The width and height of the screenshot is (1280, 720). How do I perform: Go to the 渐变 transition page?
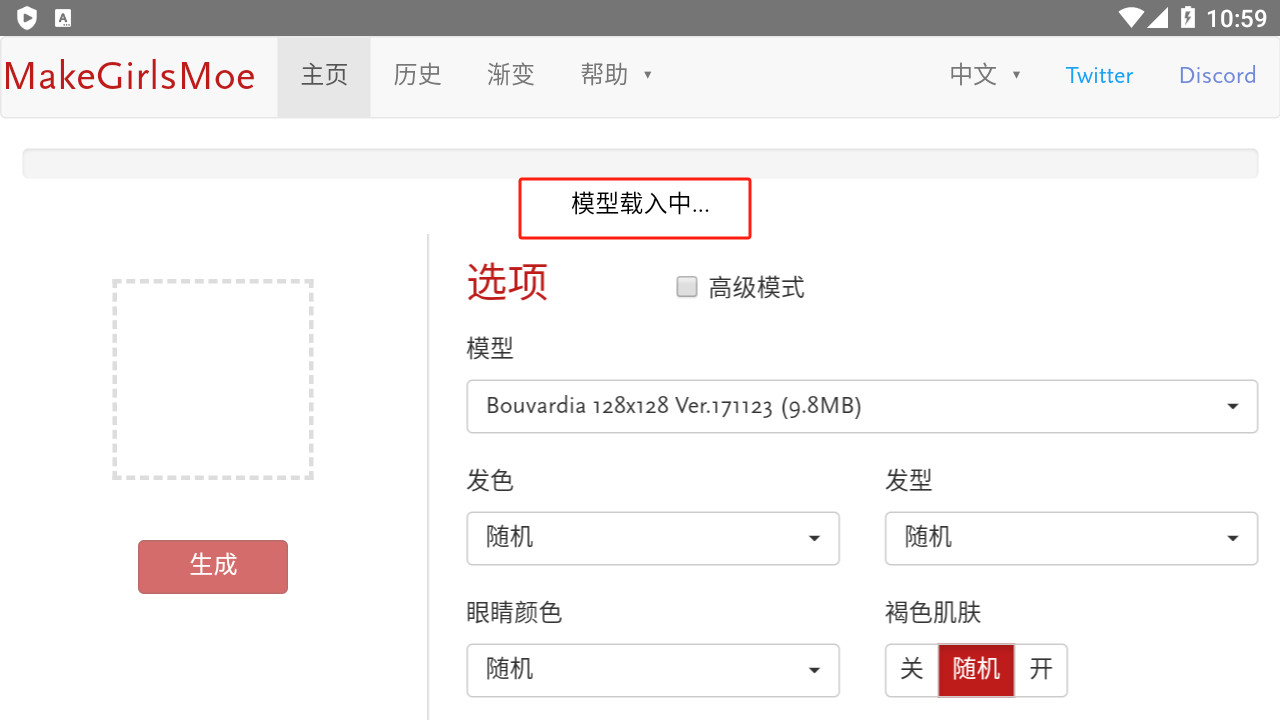(511, 76)
